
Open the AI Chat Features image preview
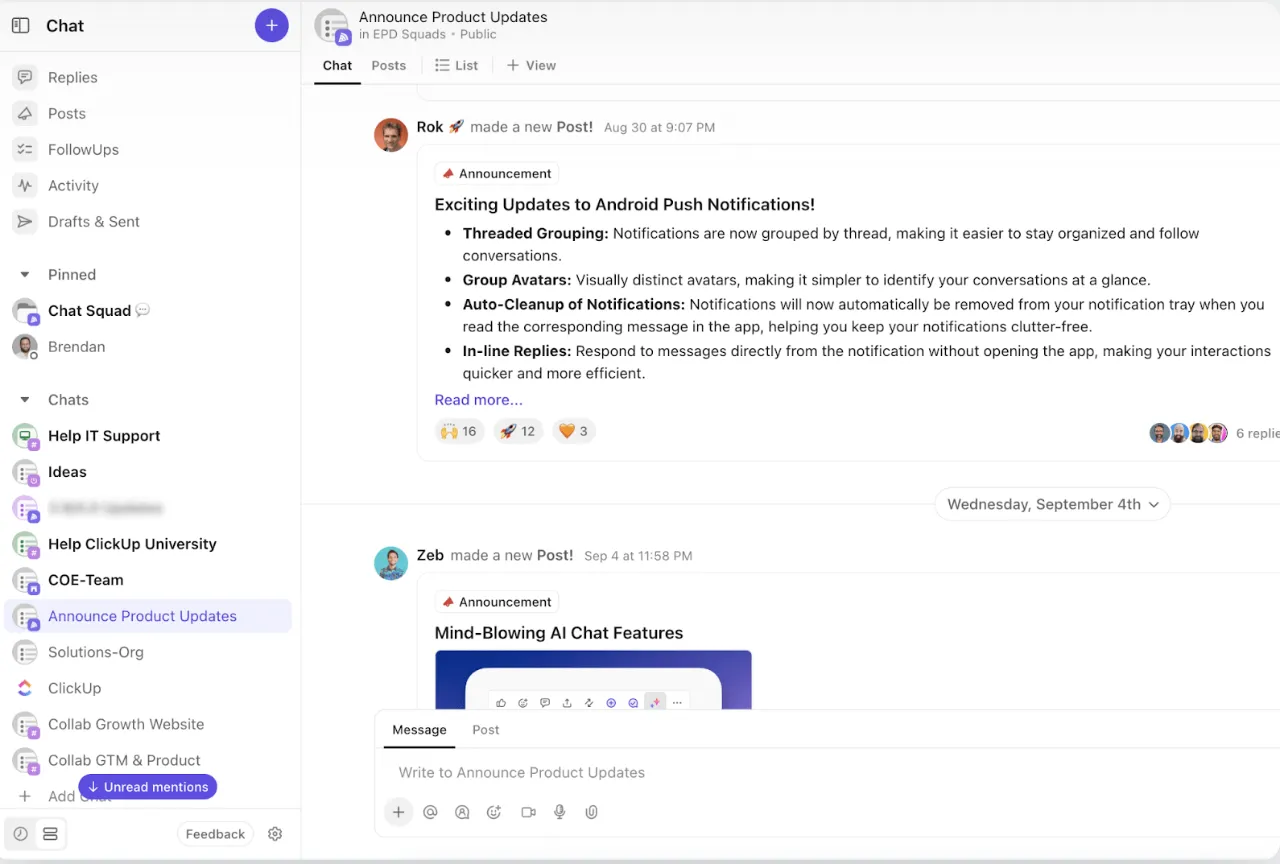pos(593,680)
